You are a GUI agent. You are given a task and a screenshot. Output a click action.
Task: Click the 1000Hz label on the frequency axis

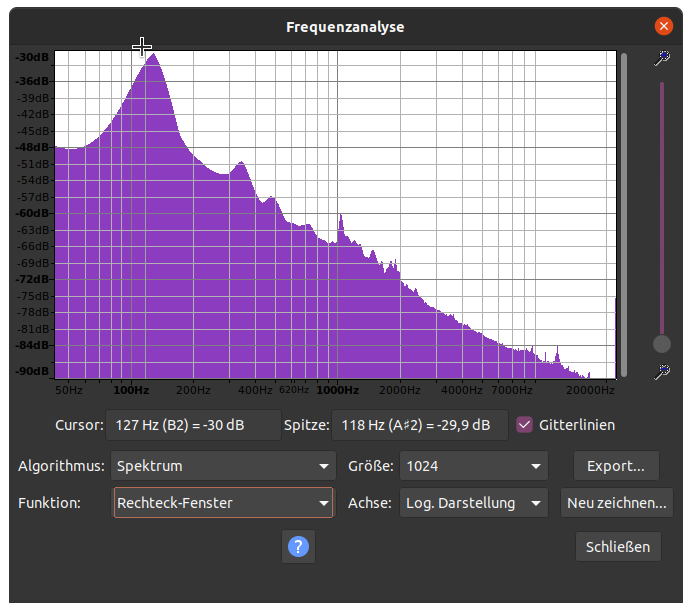coord(338,390)
